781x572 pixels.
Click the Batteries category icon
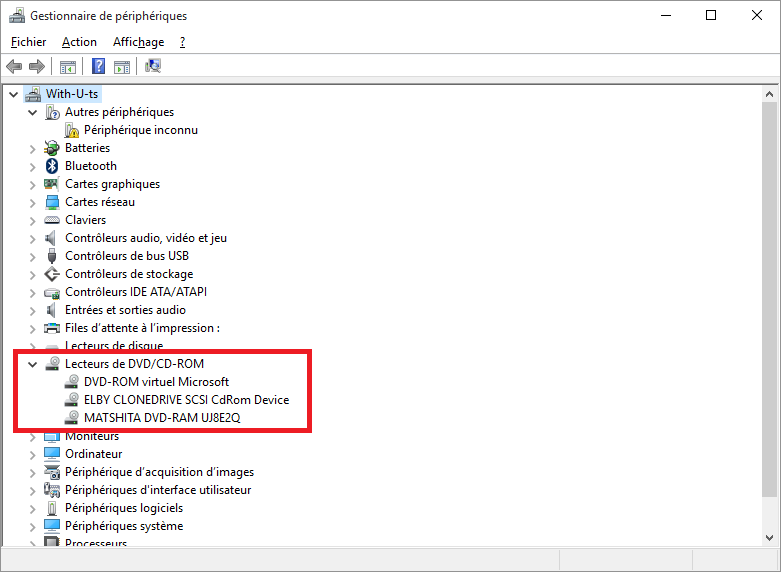point(53,148)
